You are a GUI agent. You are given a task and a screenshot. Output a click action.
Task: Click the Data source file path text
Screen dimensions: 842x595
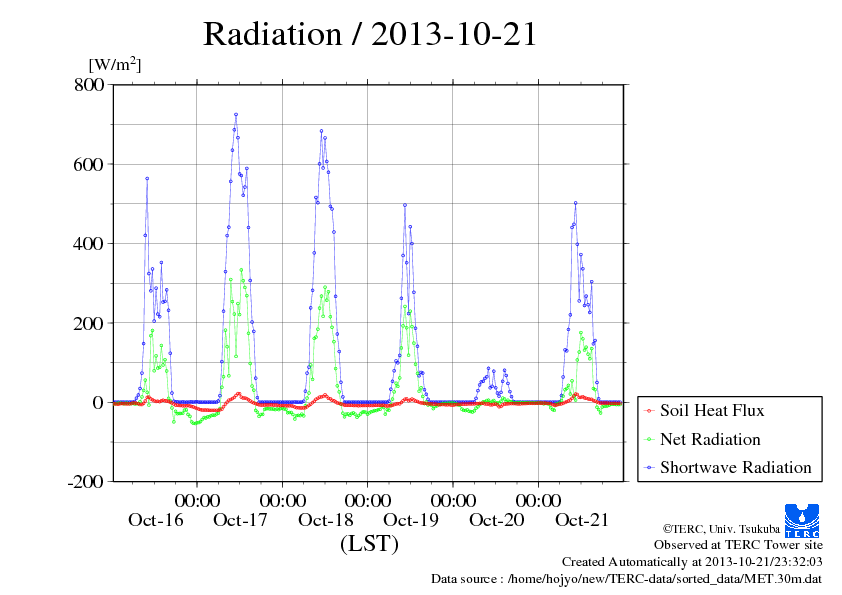627,579
